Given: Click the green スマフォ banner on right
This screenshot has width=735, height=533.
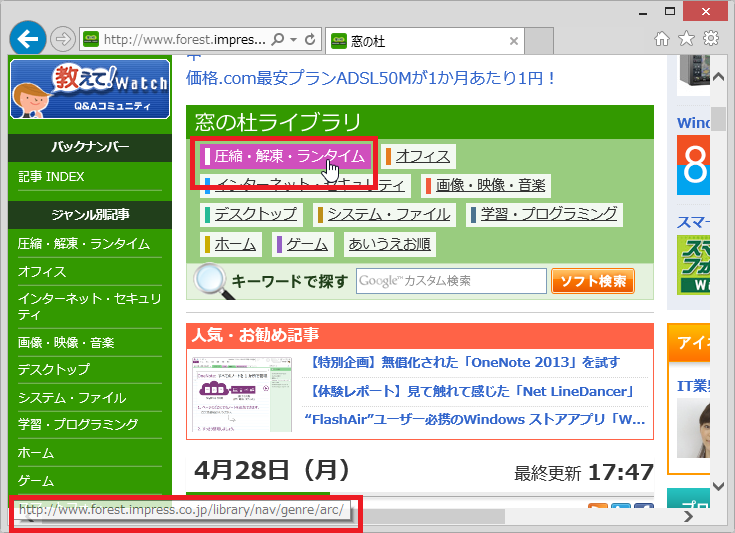Looking at the screenshot, I should (x=693, y=265).
